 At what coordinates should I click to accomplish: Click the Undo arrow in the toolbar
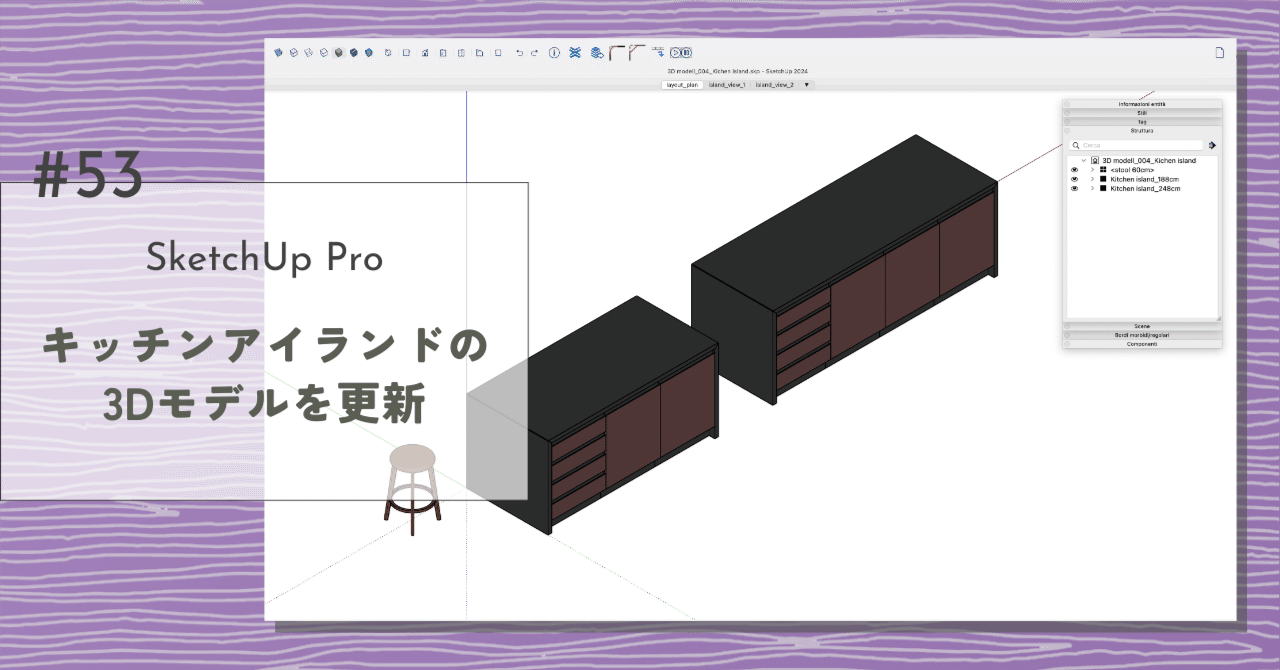(x=519, y=52)
